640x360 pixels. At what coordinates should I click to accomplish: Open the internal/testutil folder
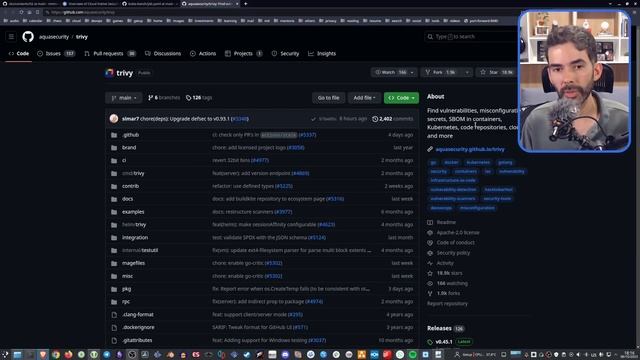click(140, 250)
